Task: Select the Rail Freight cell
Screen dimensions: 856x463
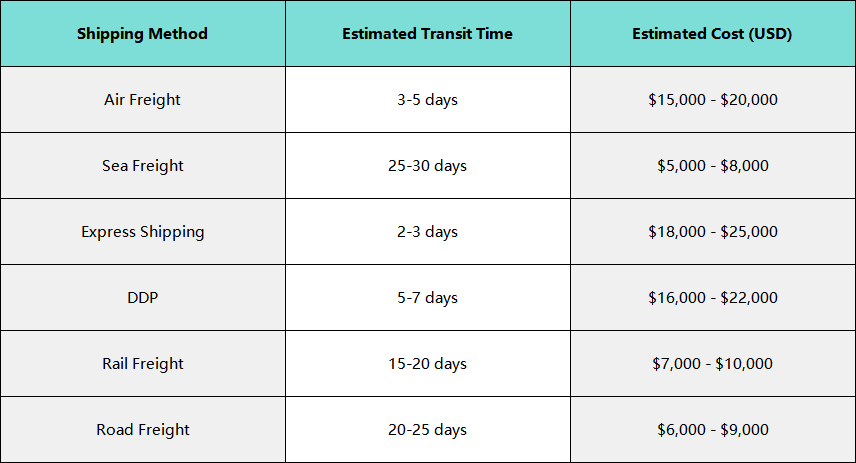Action: click(142, 364)
